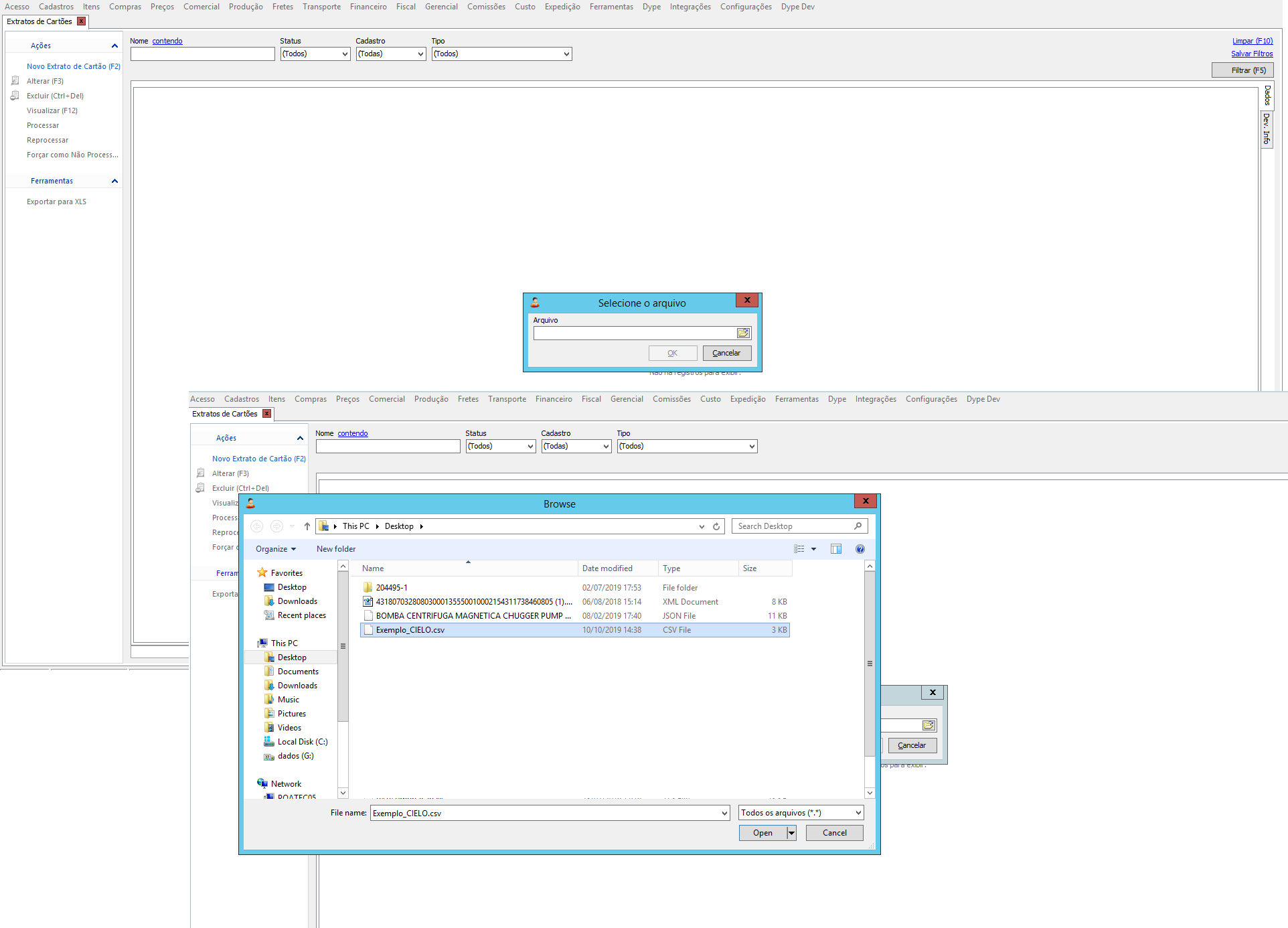The image size is (1288, 928).
Task: Open the Integrações menu in the topmost menu bar
Action: tap(690, 7)
